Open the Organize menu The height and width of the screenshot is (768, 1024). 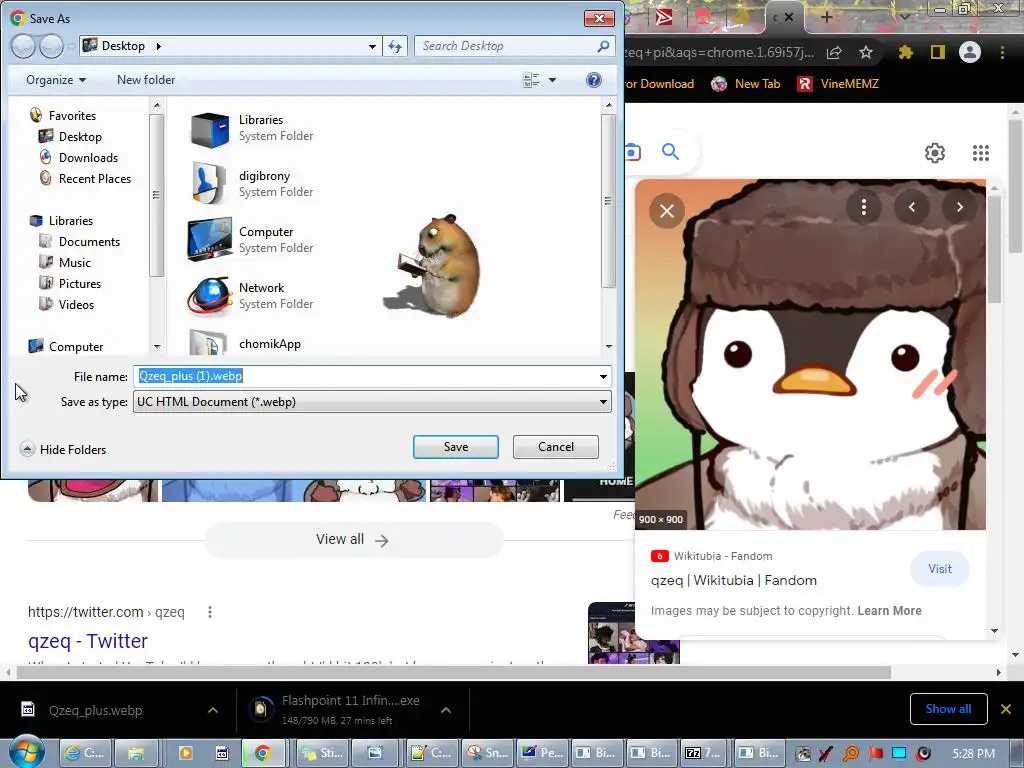point(56,80)
